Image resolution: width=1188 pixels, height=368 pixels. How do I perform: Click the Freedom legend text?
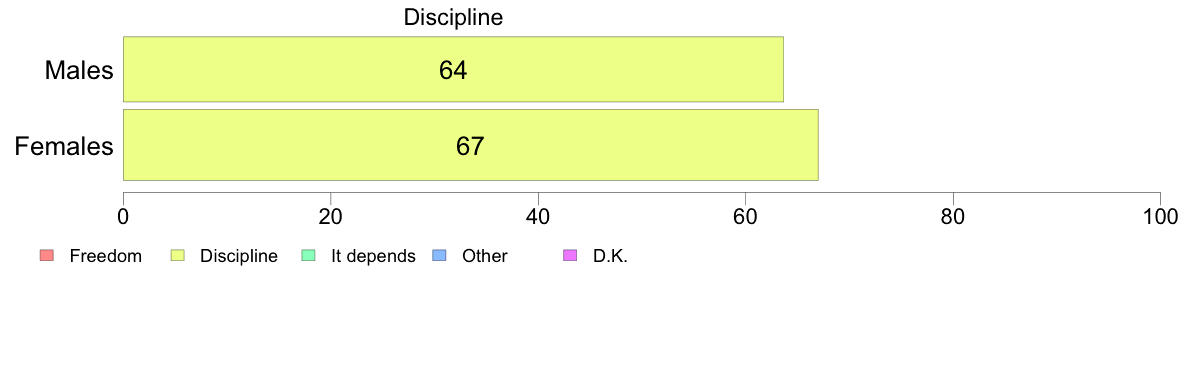(106, 256)
